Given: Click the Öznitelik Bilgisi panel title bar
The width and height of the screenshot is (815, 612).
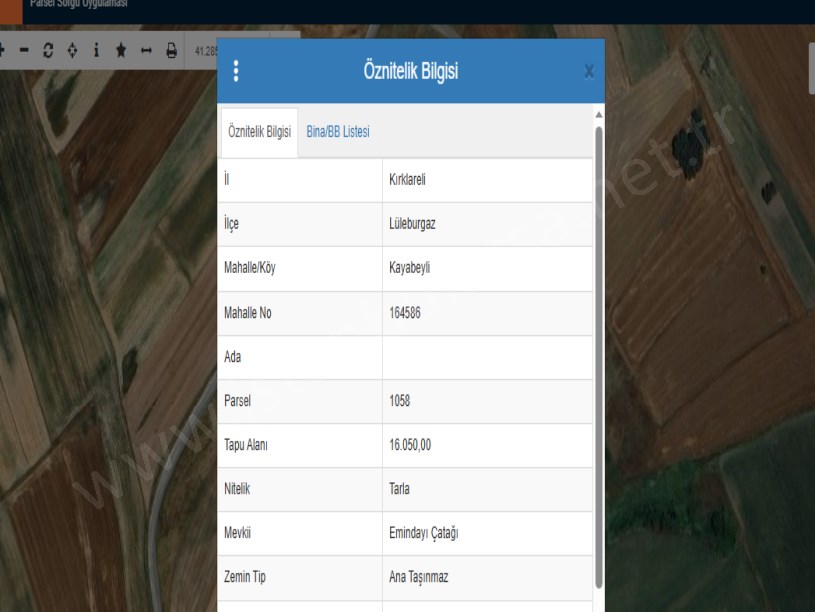Looking at the screenshot, I should coord(411,71).
